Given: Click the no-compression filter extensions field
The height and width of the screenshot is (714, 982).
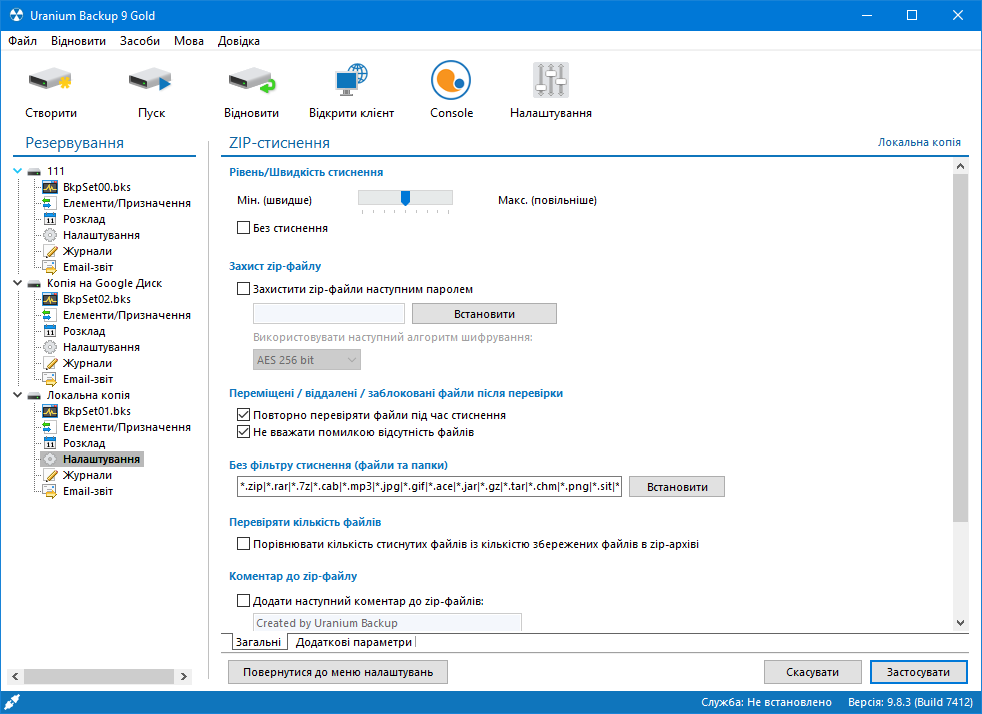Looking at the screenshot, I should click(x=430, y=487).
